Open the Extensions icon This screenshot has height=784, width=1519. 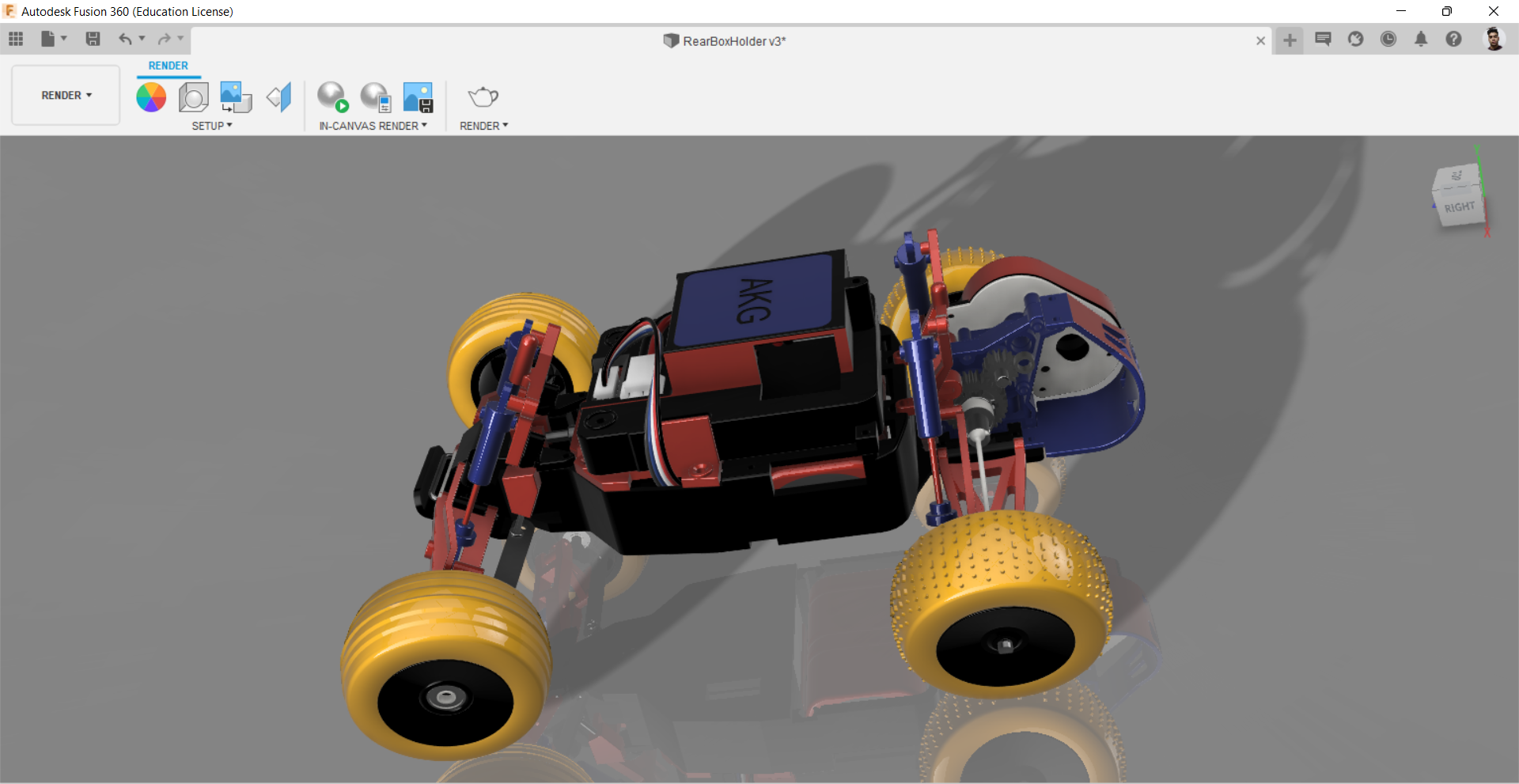pos(1356,39)
